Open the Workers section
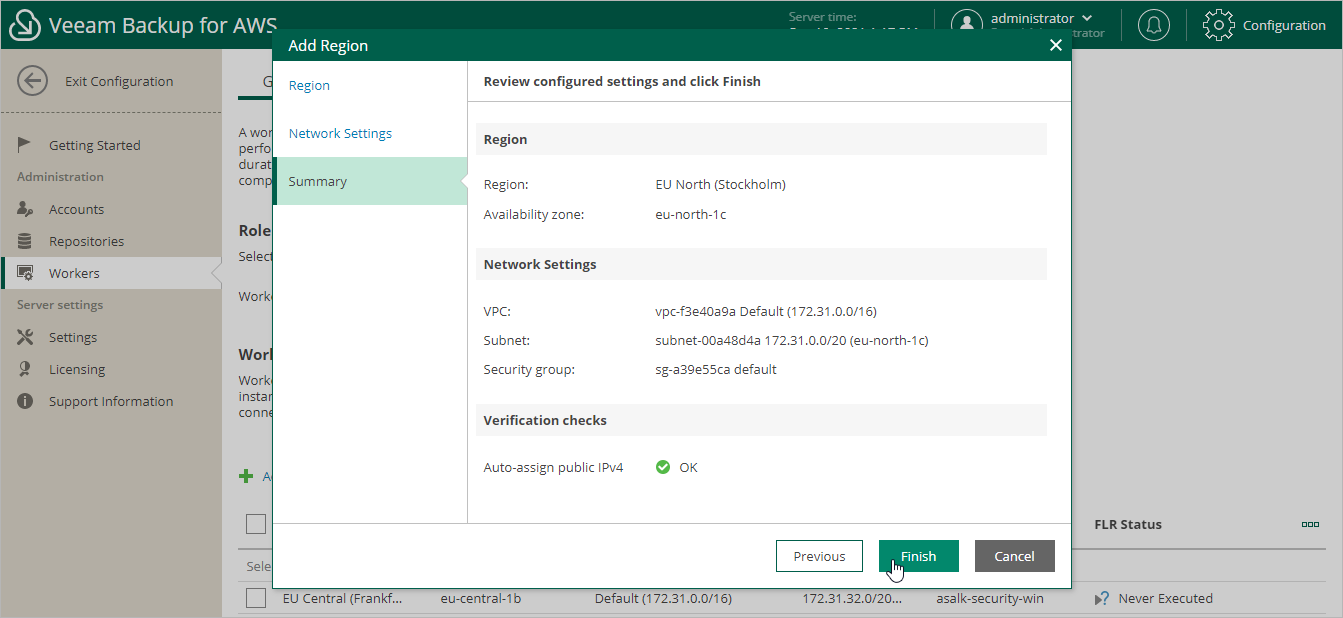This screenshot has width=1343, height=618. tap(74, 273)
